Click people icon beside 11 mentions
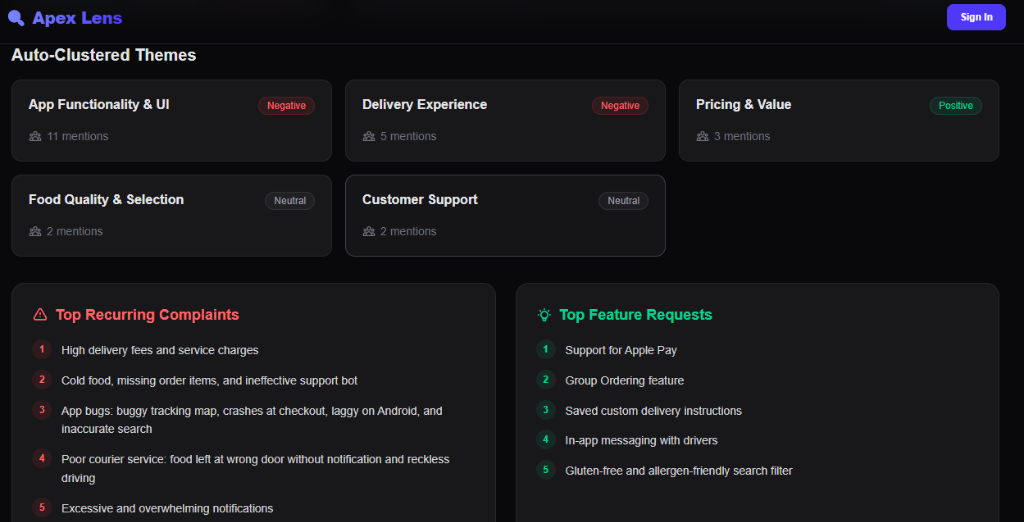The width and height of the screenshot is (1024, 522). pyautogui.click(x=35, y=137)
